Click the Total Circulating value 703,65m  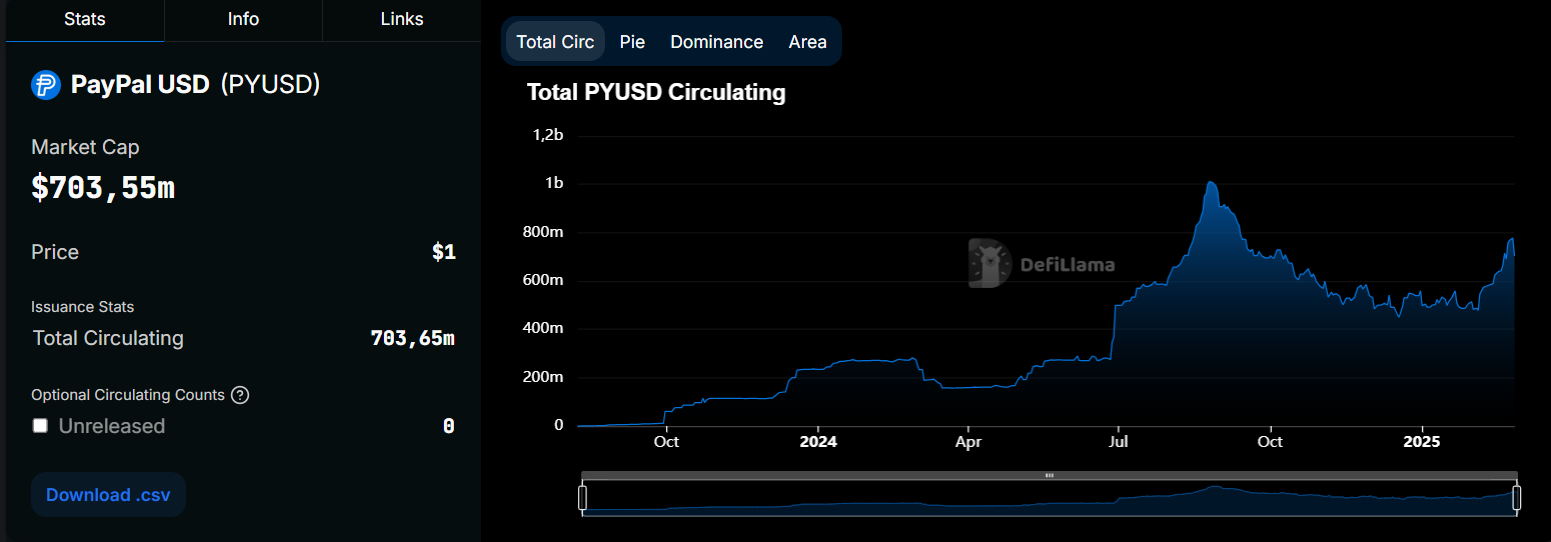413,339
